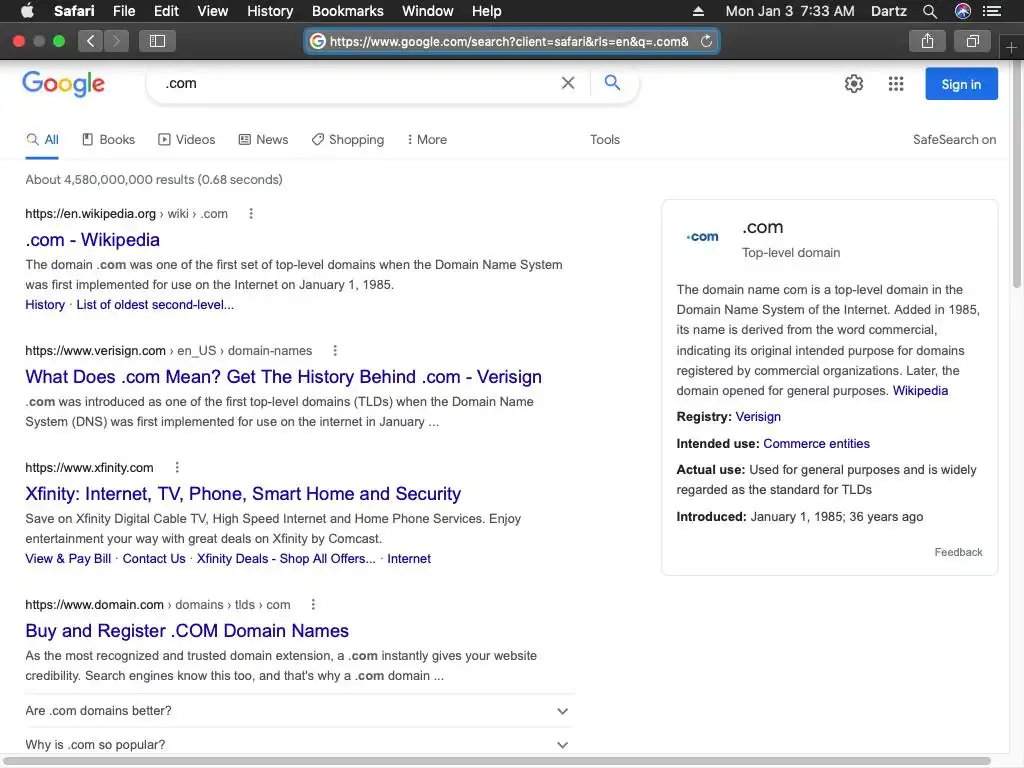The width and height of the screenshot is (1024, 768).
Task: Follow the History sitelink under Wikipedia
Action: [45, 304]
